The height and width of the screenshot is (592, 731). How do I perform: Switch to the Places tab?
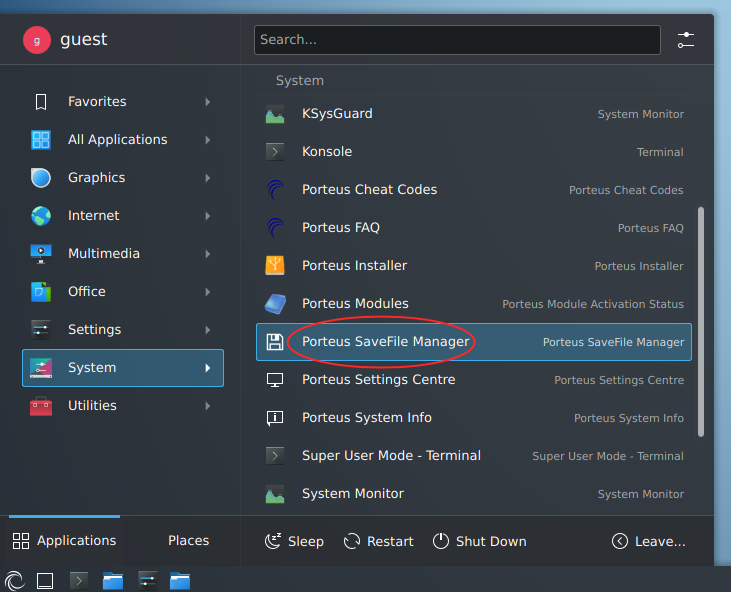[x=188, y=541]
